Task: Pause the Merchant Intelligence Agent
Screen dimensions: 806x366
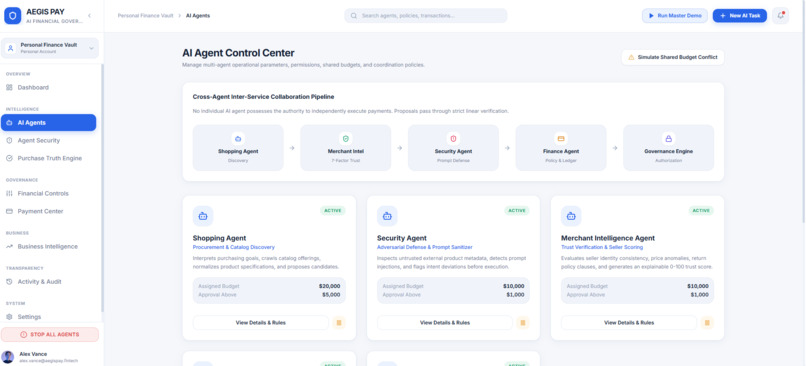Action: click(707, 323)
